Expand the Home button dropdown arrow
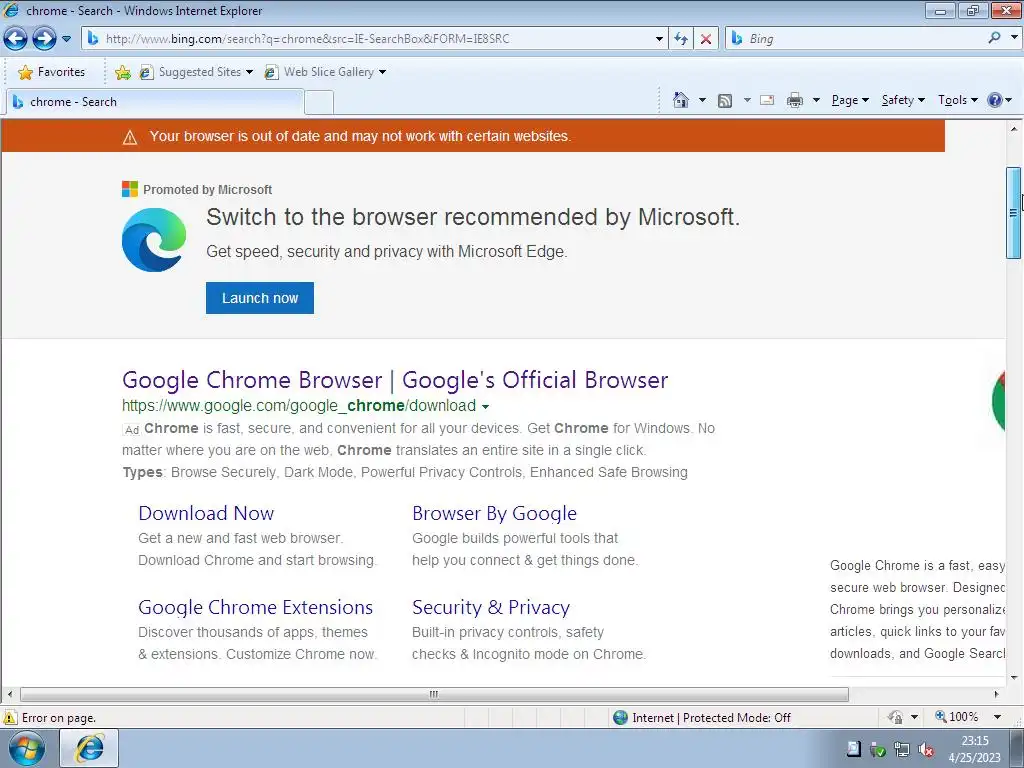Viewport: 1024px width, 768px height. point(702,100)
